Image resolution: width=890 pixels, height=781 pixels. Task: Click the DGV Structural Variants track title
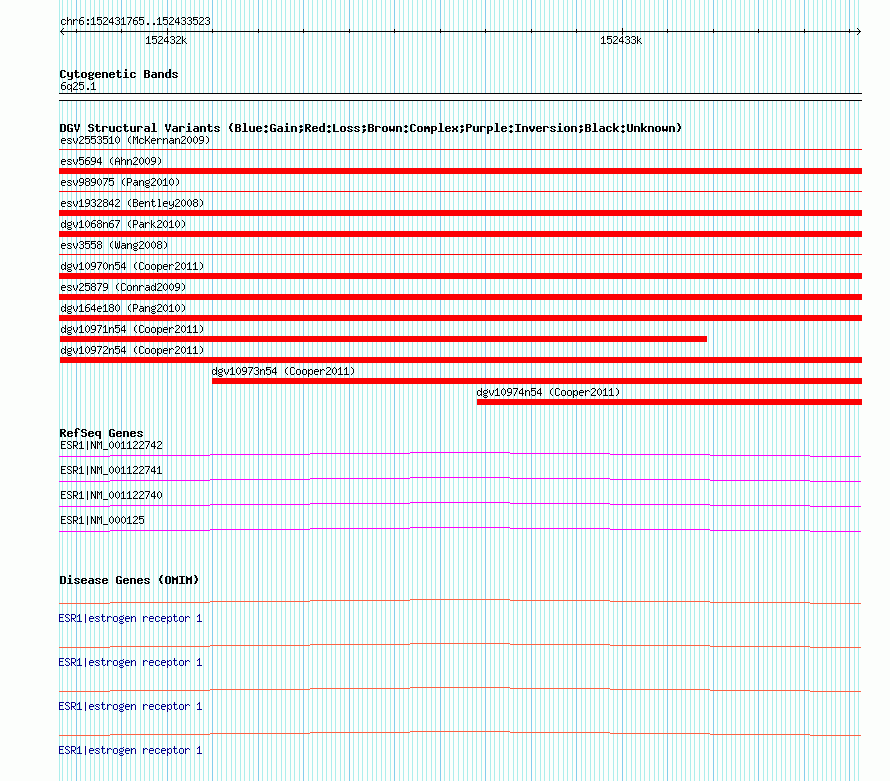click(x=370, y=128)
